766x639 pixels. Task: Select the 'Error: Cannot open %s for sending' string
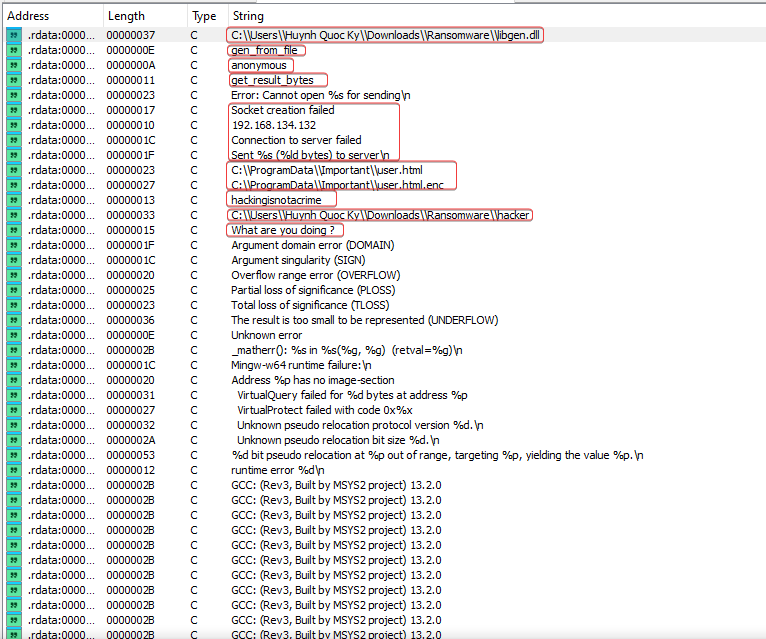pos(320,95)
